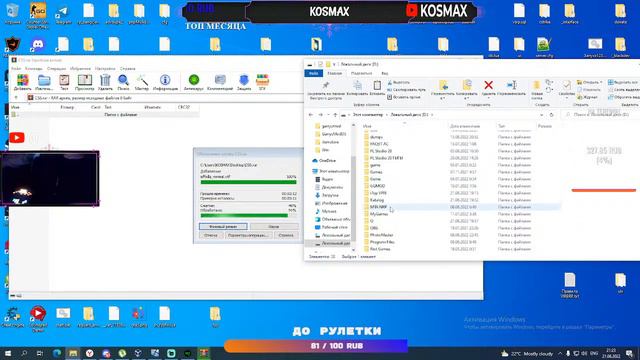Open Discord desktop shortcut

[x=38, y=44]
